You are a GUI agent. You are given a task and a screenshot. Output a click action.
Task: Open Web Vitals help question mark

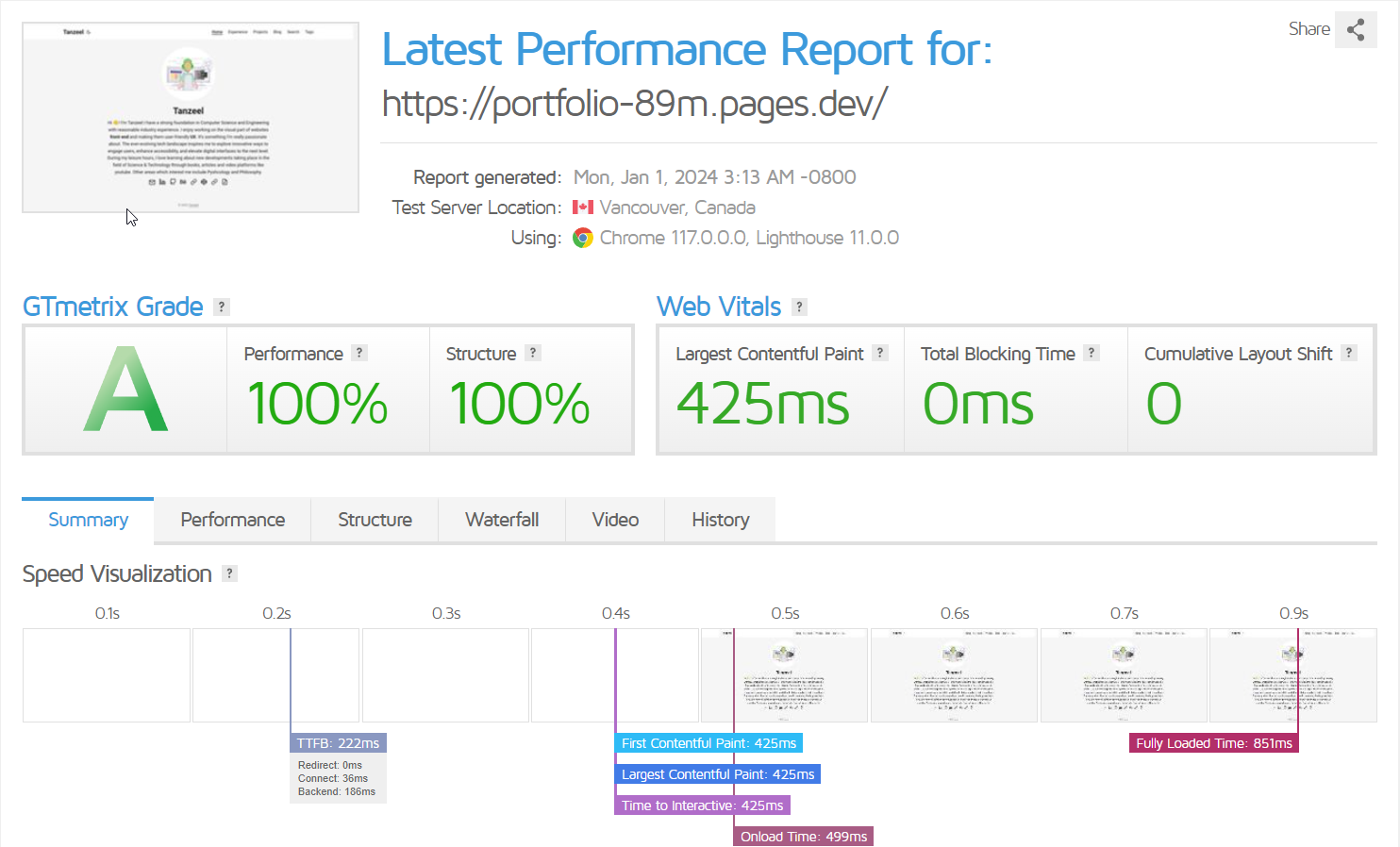pyautogui.click(x=799, y=307)
